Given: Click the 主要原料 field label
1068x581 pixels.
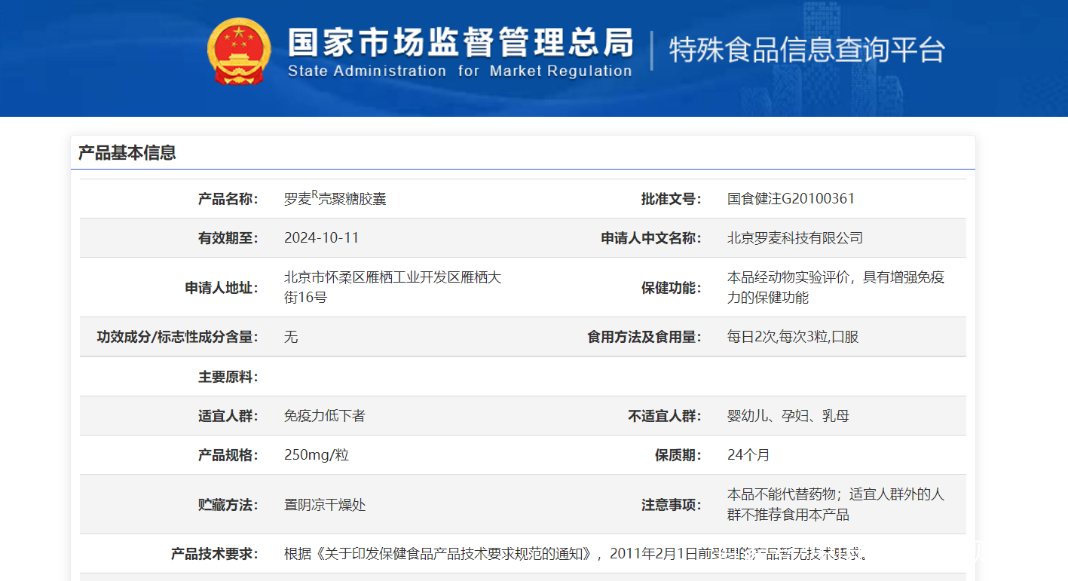Looking at the screenshot, I should (228, 377).
